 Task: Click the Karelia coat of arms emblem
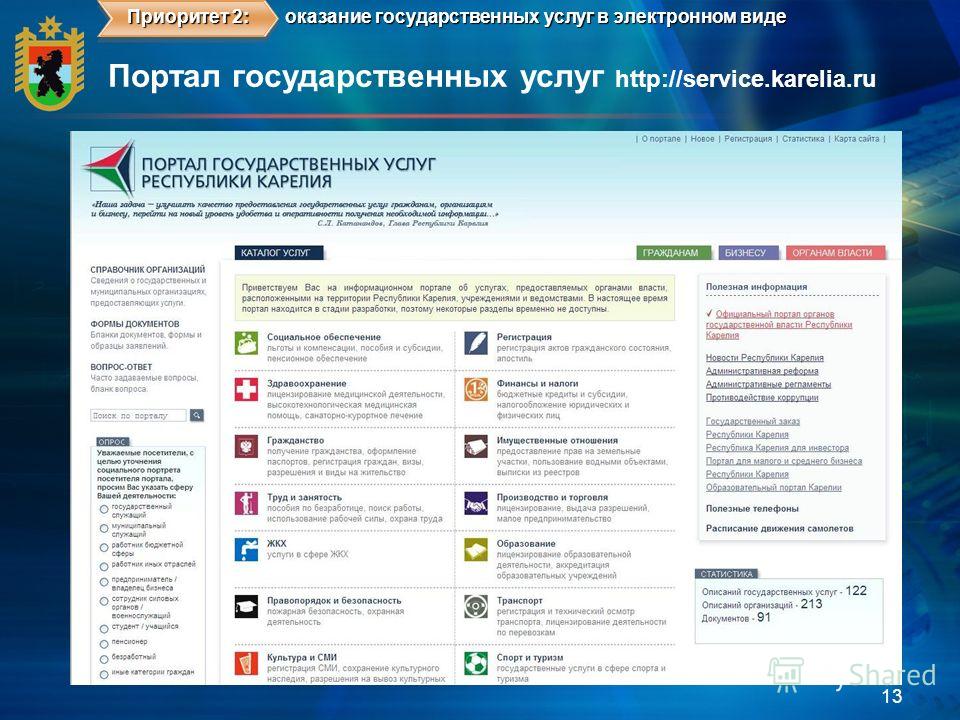click(49, 64)
